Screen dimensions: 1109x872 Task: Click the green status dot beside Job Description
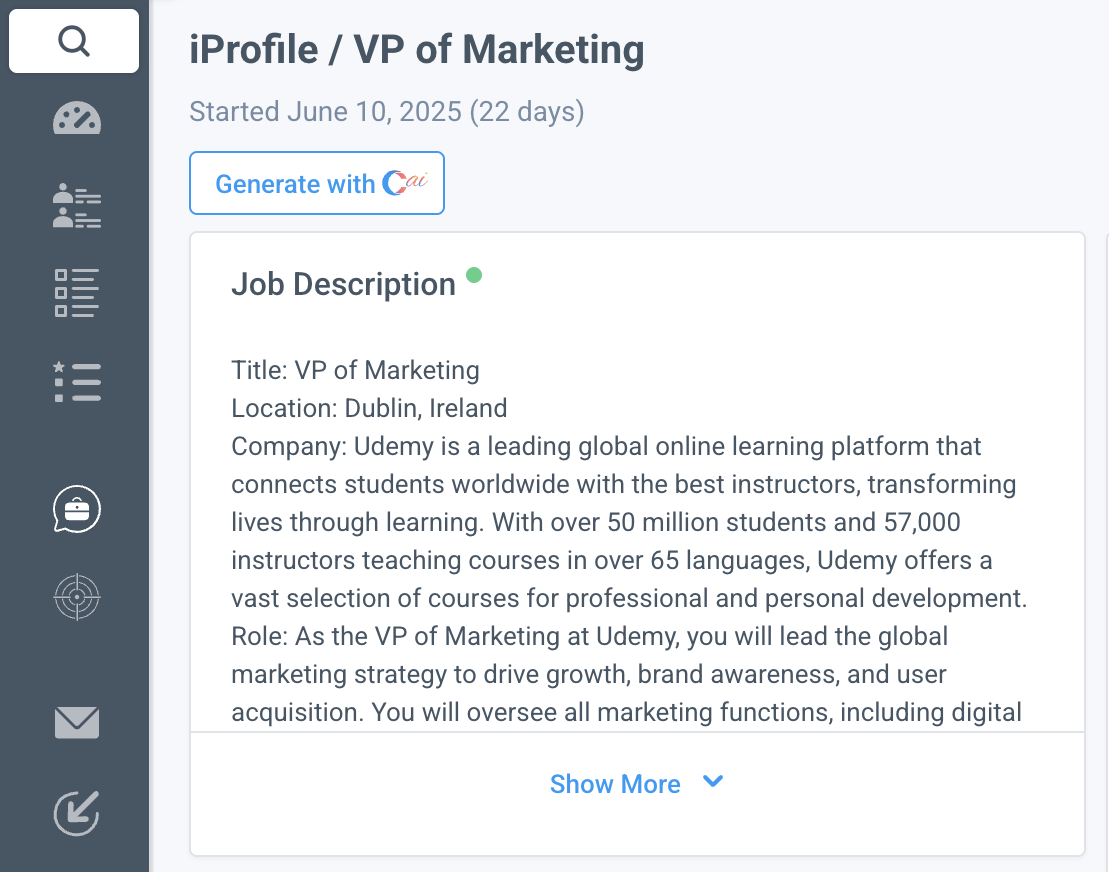(474, 275)
